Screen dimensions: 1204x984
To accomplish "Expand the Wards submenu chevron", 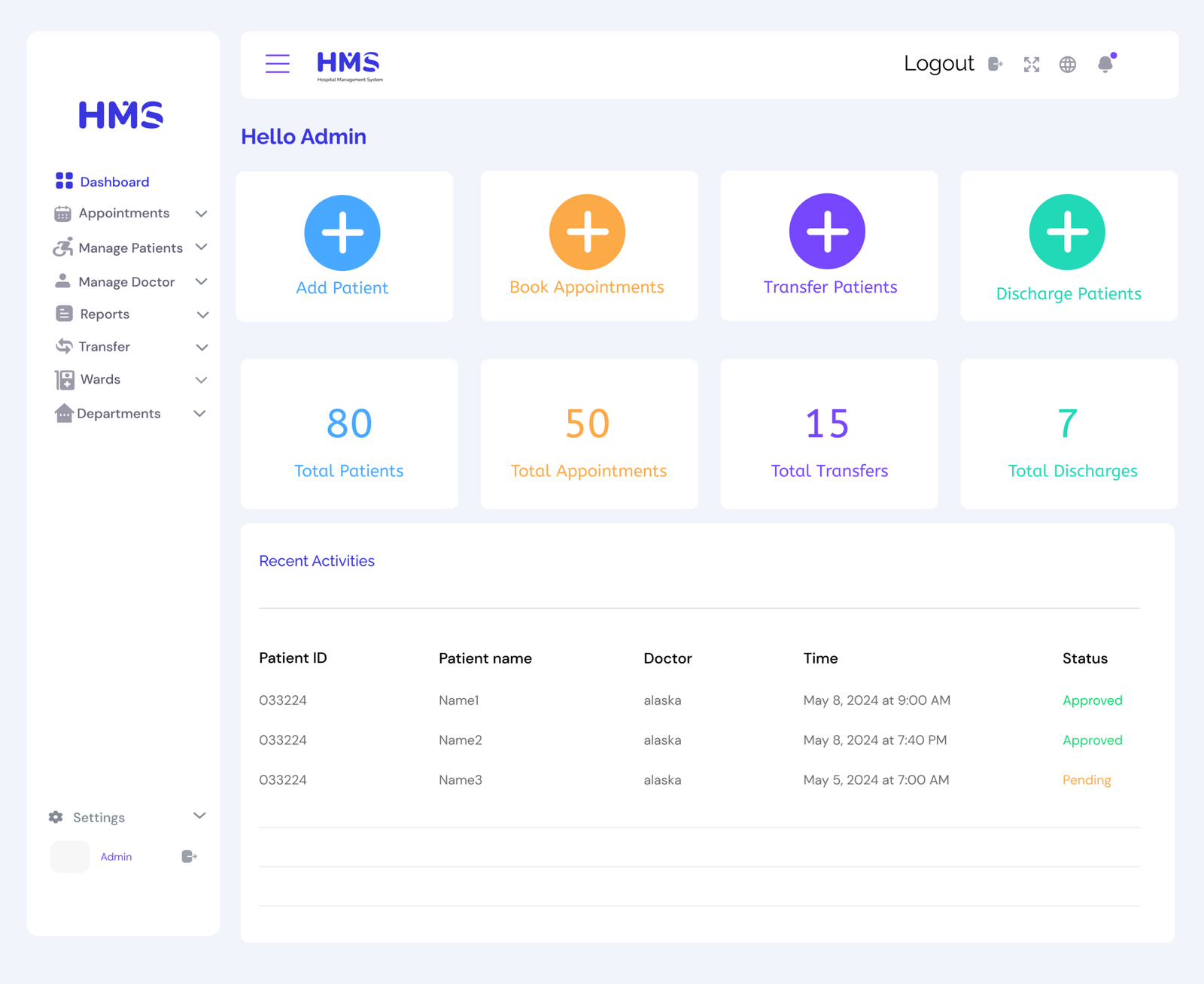I will (201, 380).
